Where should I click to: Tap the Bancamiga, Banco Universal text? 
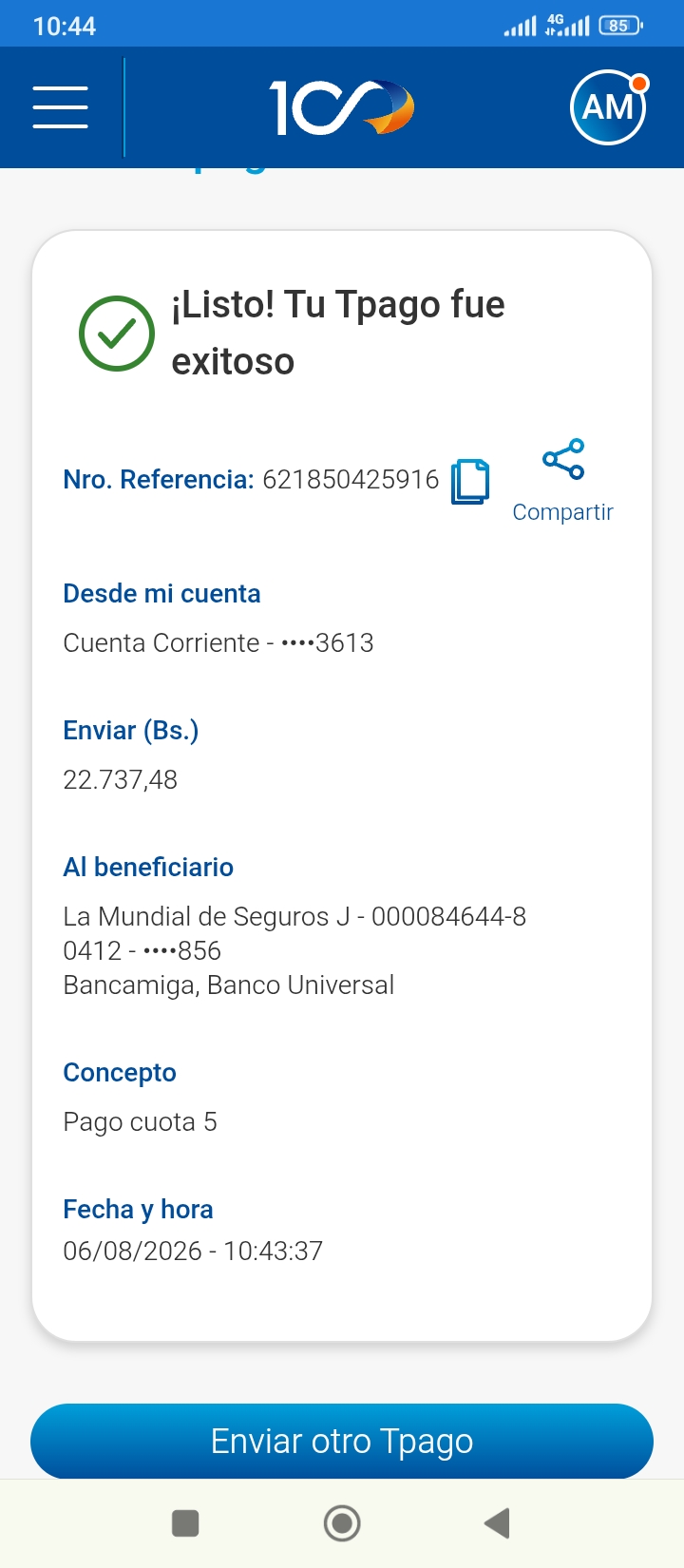[229, 985]
